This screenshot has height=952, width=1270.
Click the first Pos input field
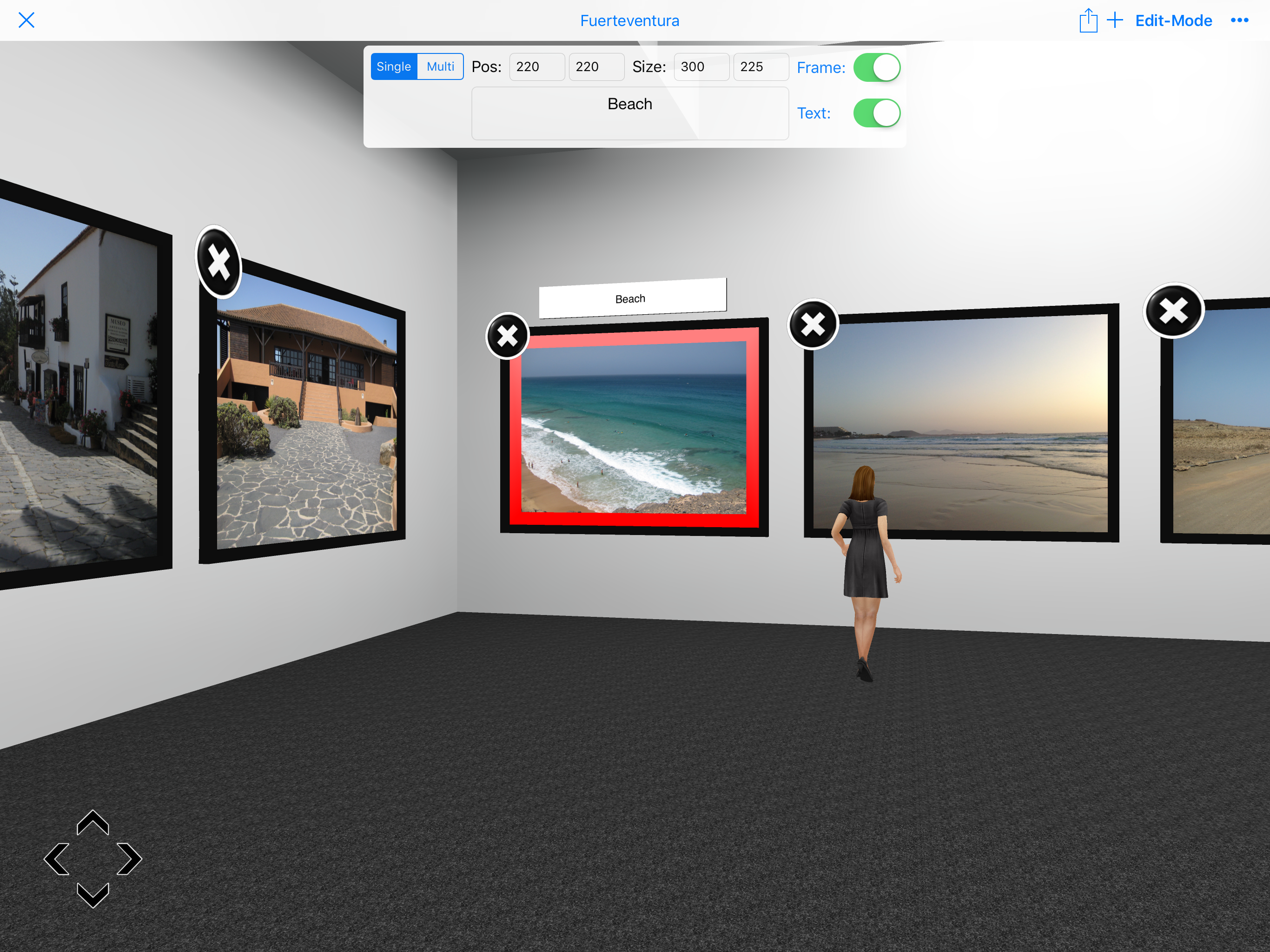click(x=536, y=66)
